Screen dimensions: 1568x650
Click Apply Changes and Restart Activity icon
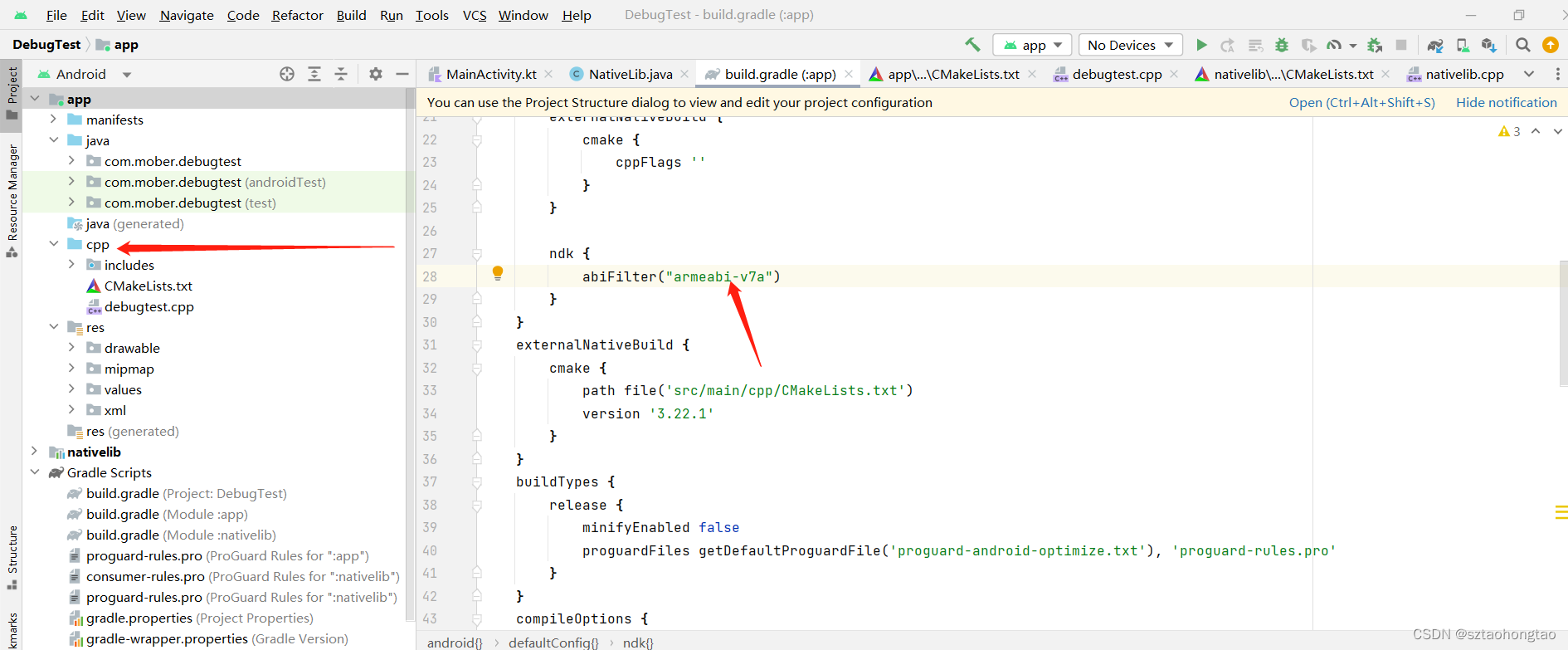[1228, 45]
